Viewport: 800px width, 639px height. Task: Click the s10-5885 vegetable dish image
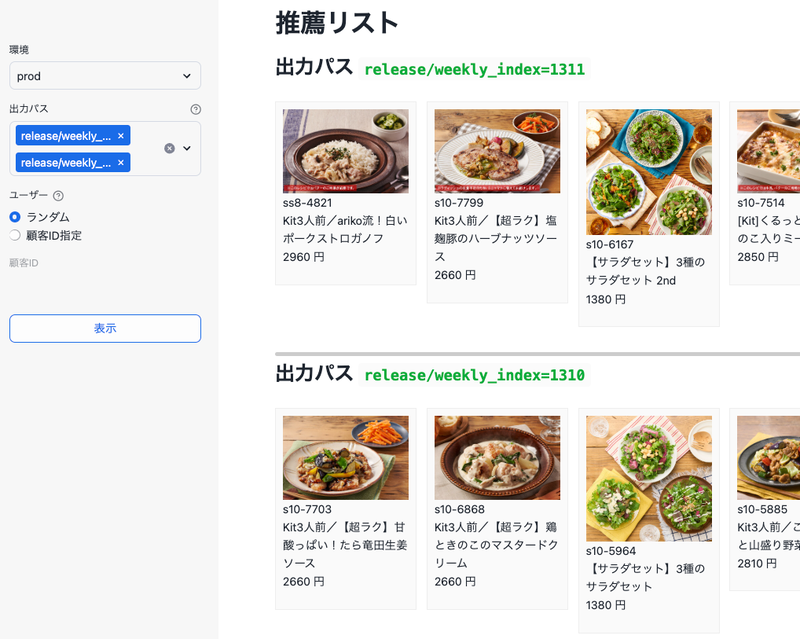click(x=768, y=458)
